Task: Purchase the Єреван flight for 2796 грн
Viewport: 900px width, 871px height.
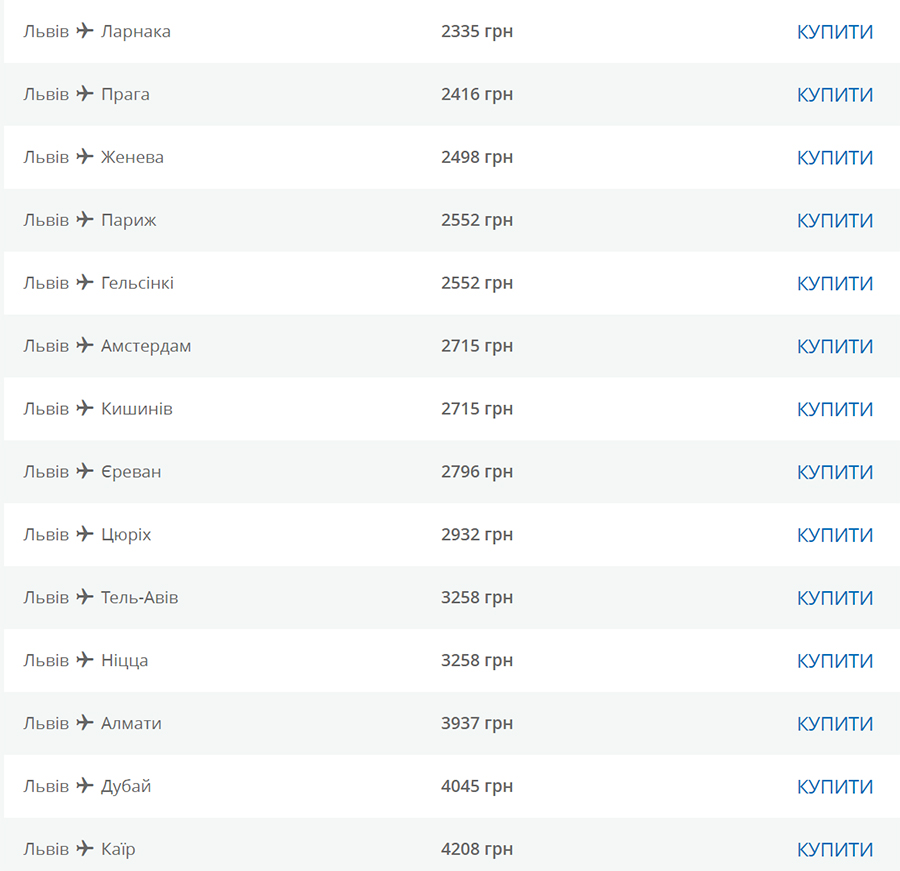Action: point(835,473)
